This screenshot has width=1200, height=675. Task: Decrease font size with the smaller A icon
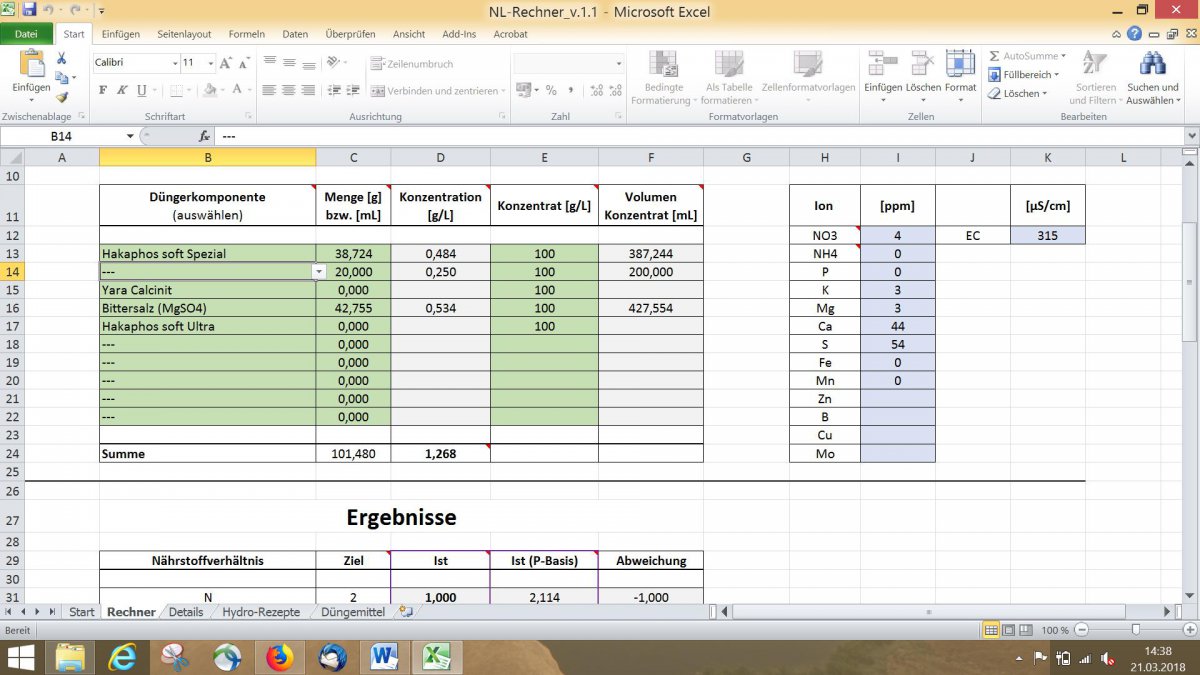[x=244, y=62]
